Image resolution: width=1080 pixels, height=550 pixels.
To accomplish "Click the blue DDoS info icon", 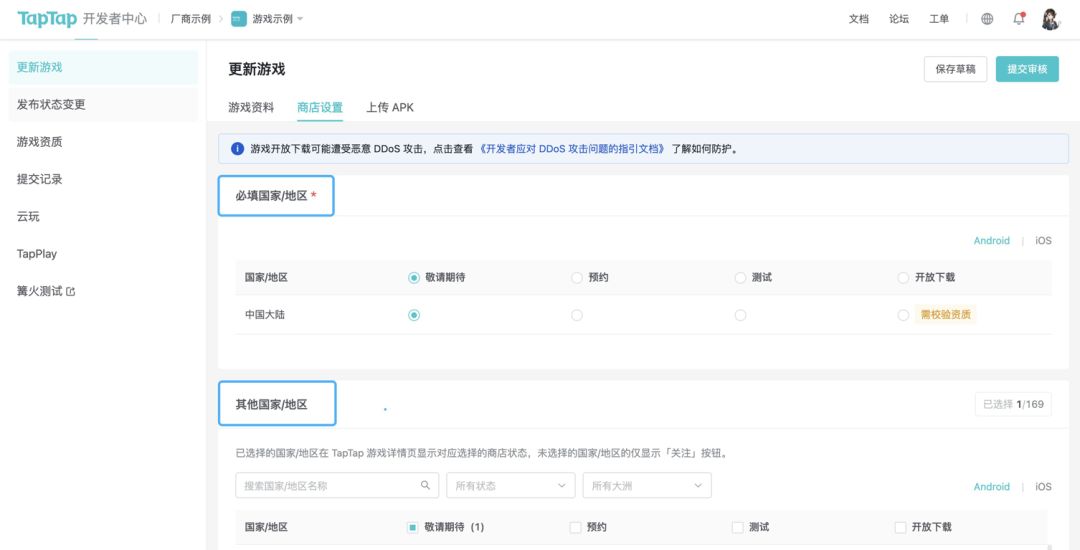I will pyautogui.click(x=237, y=149).
